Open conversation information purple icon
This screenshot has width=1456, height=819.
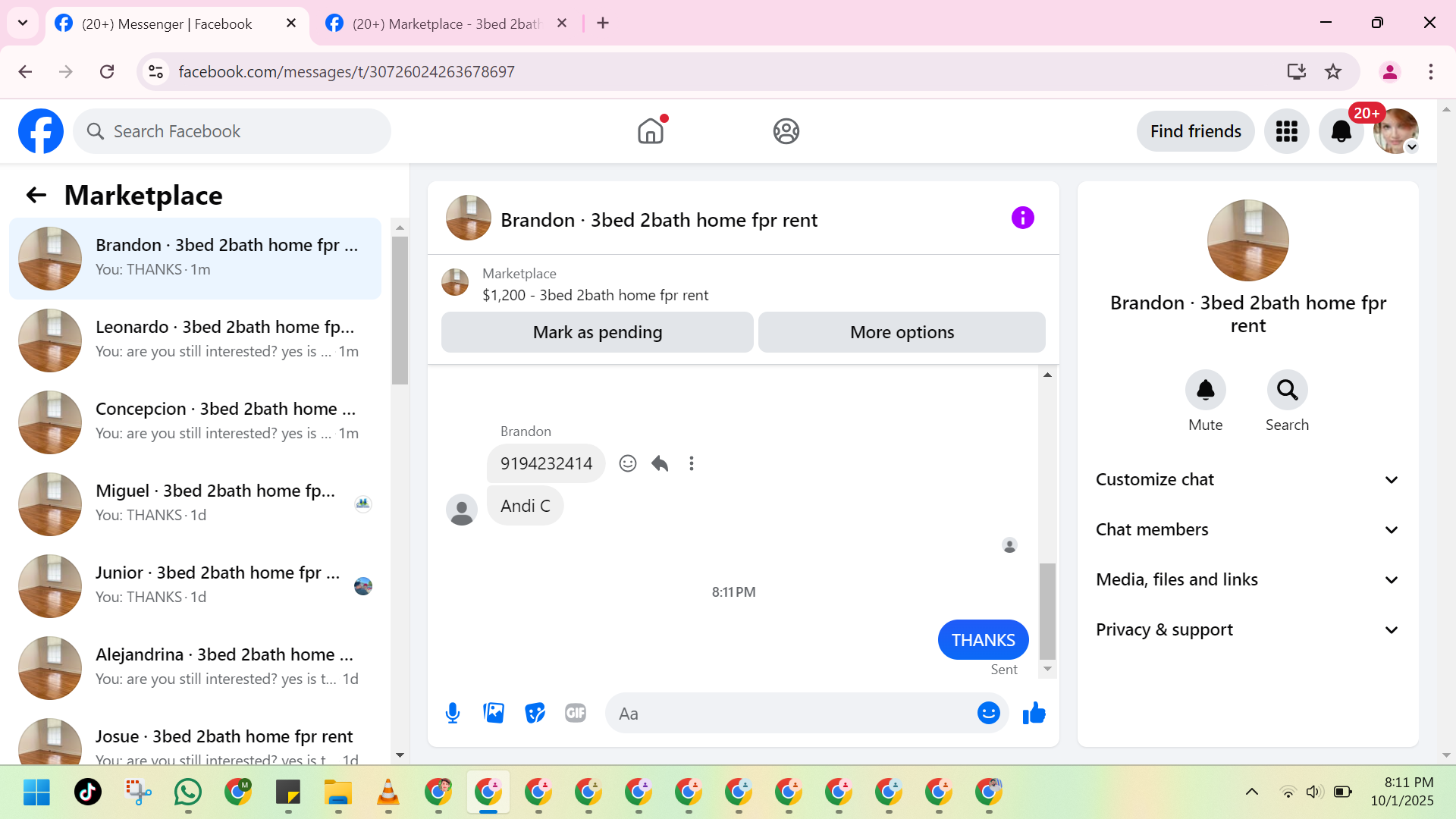point(1022,218)
